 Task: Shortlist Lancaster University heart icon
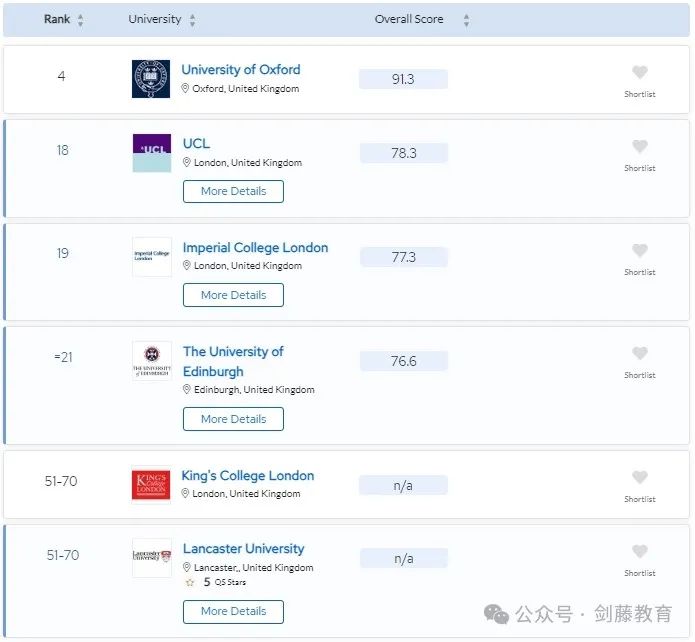pyautogui.click(x=640, y=551)
